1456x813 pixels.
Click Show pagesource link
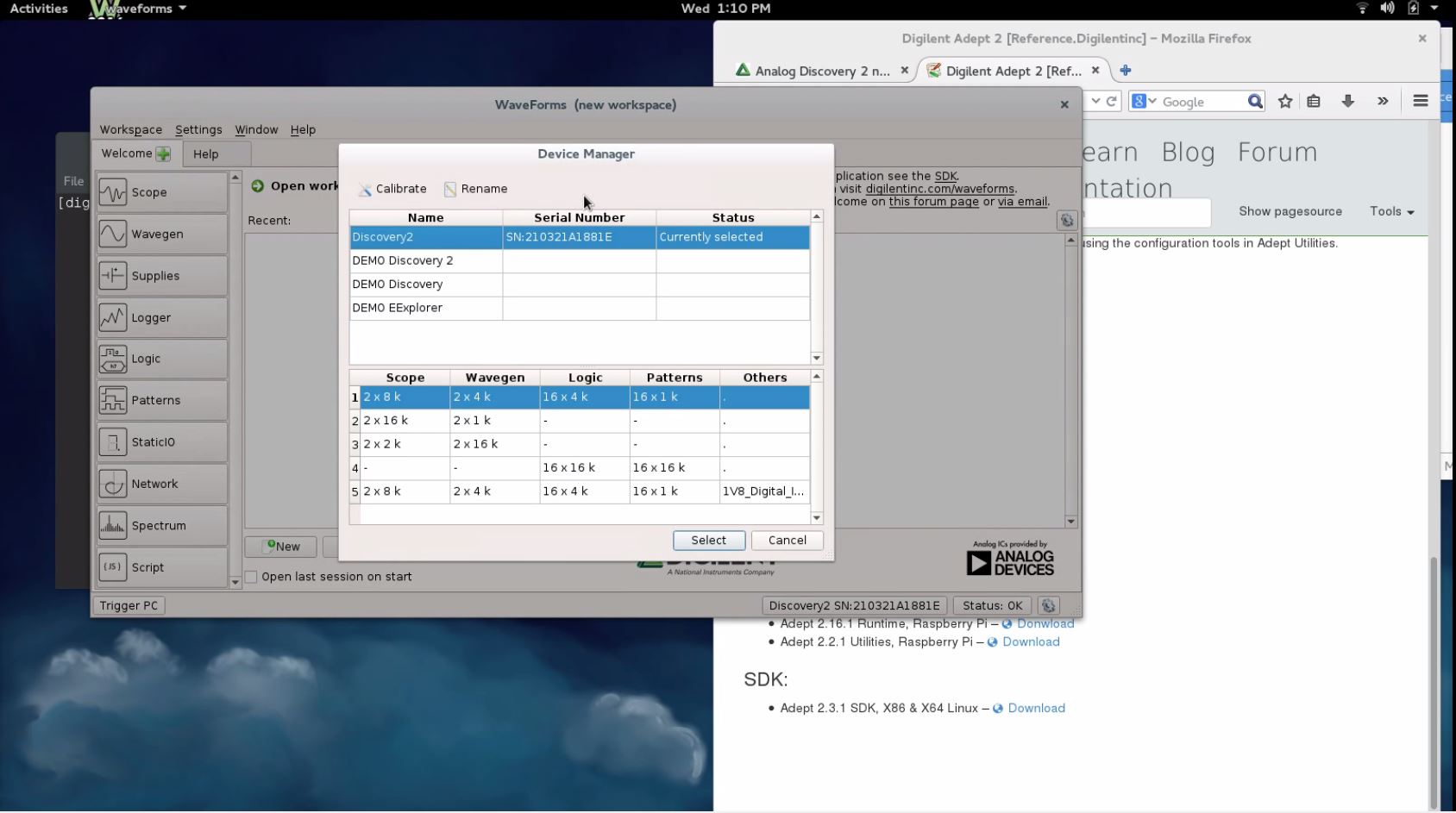[1290, 211]
